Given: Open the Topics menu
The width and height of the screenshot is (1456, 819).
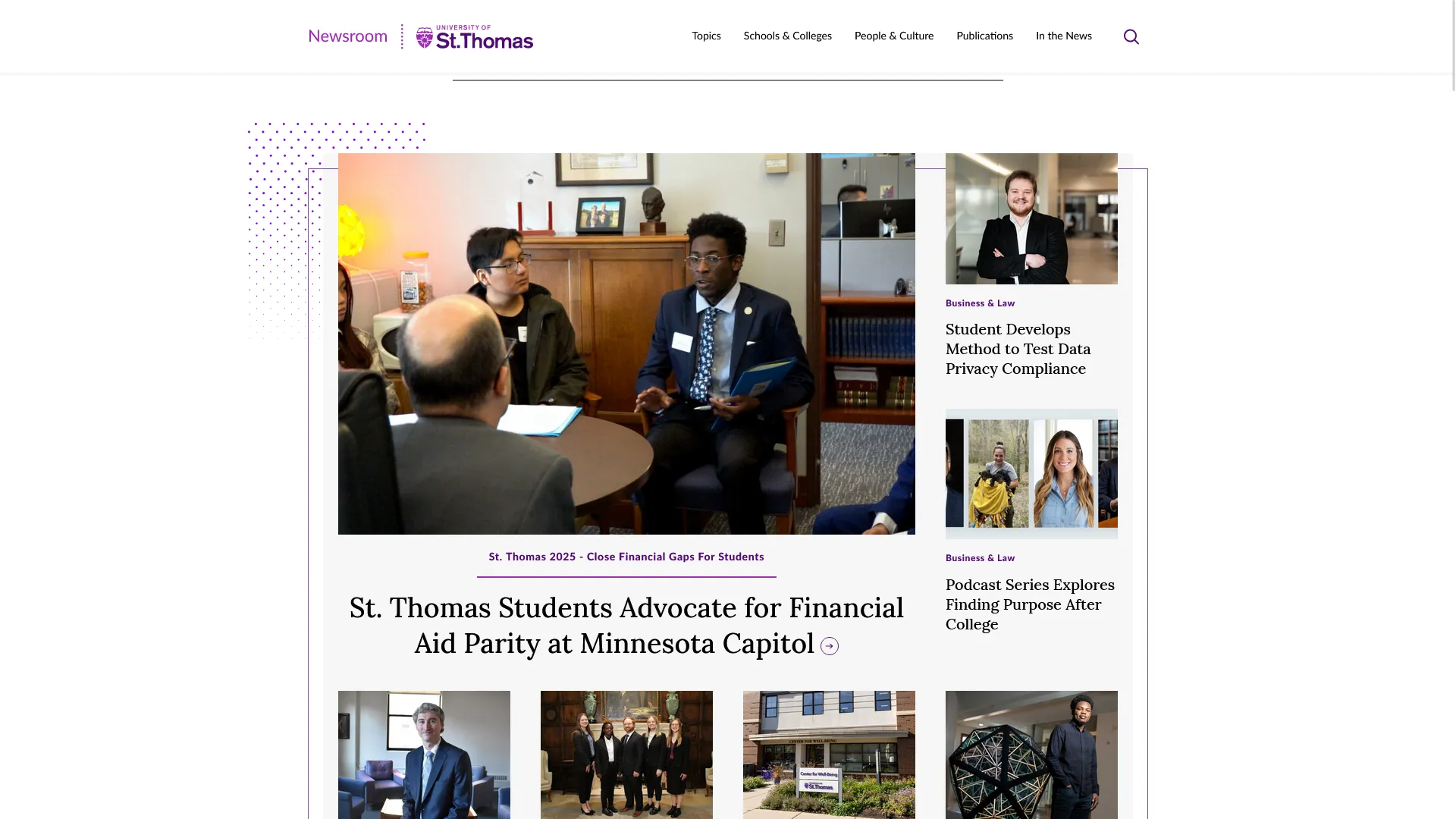Looking at the screenshot, I should point(706,36).
